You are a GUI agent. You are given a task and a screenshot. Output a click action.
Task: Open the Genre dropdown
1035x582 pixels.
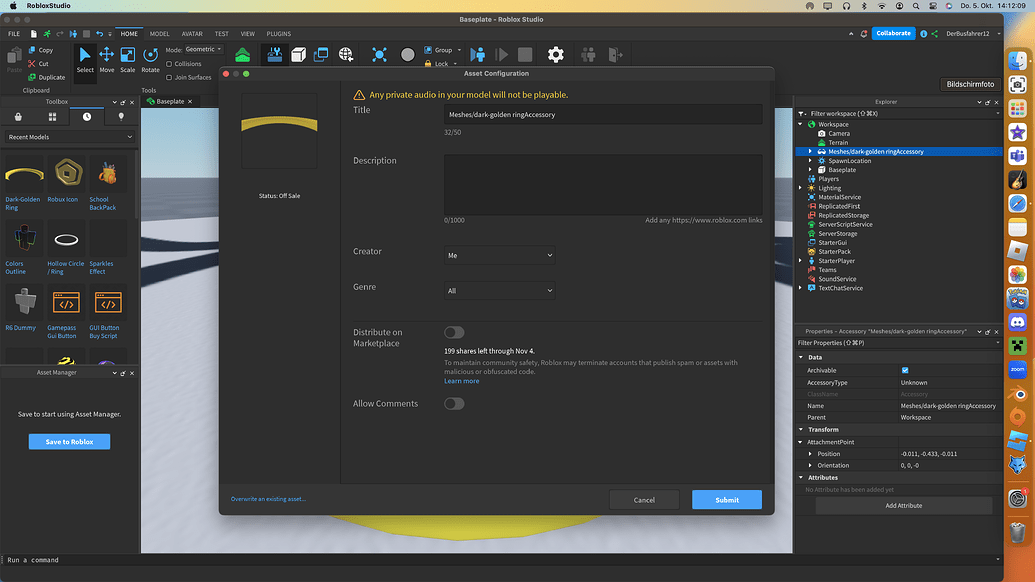[x=501, y=290]
